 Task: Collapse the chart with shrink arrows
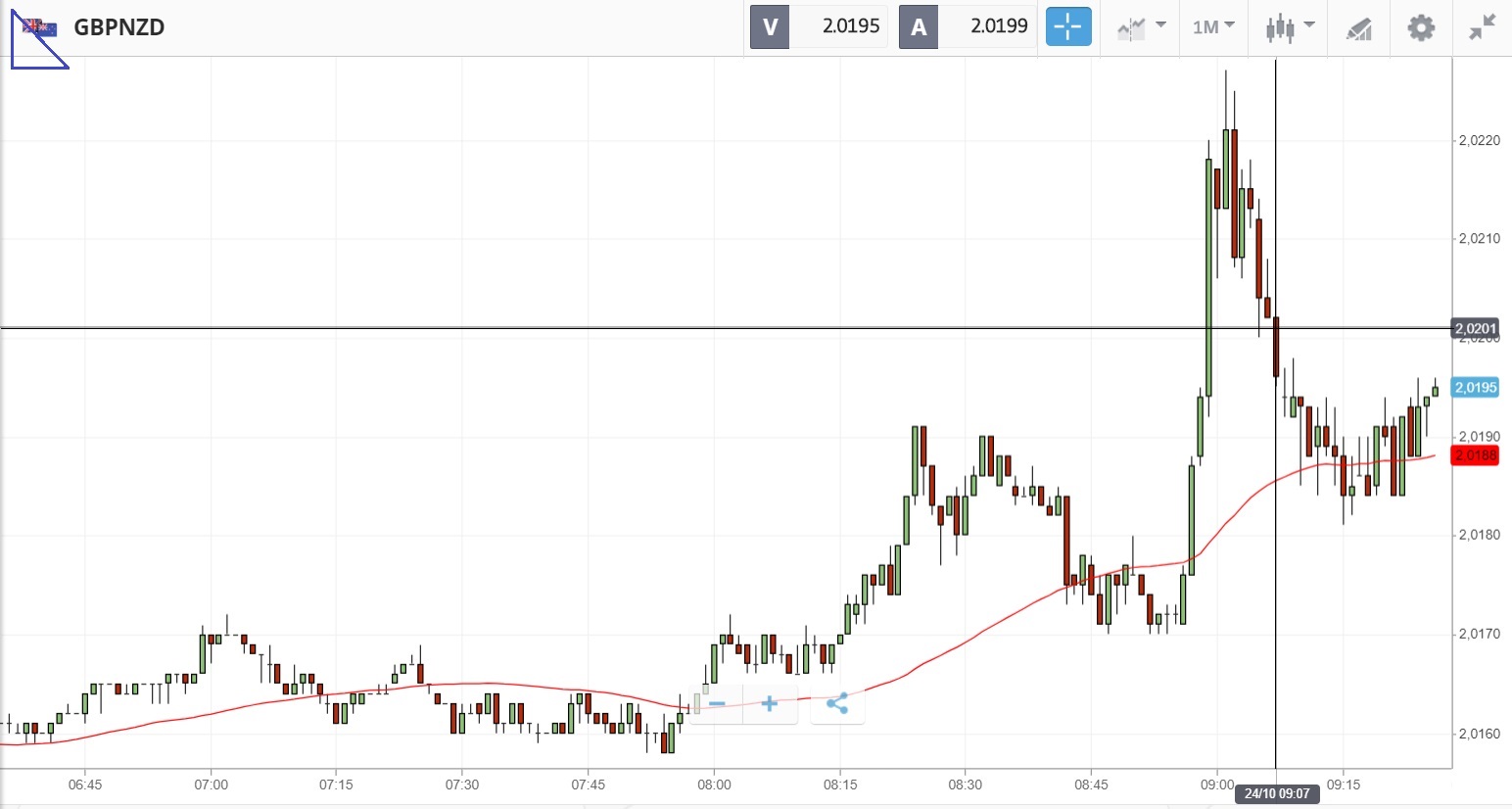(x=1483, y=26)
